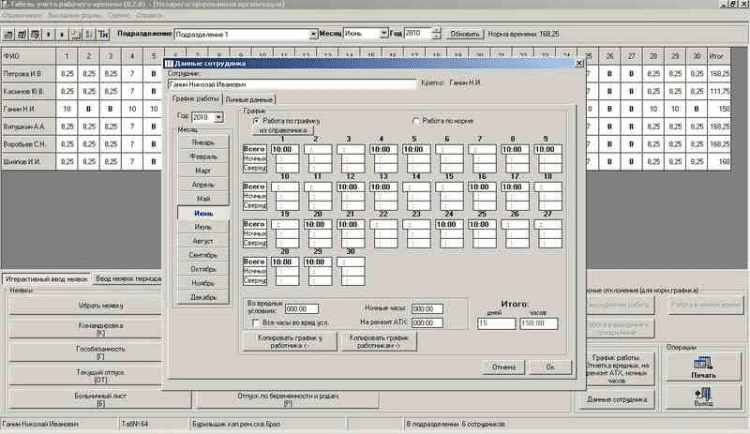
Task: Select the 'Работа по норме' radio button
Action: 416,120
